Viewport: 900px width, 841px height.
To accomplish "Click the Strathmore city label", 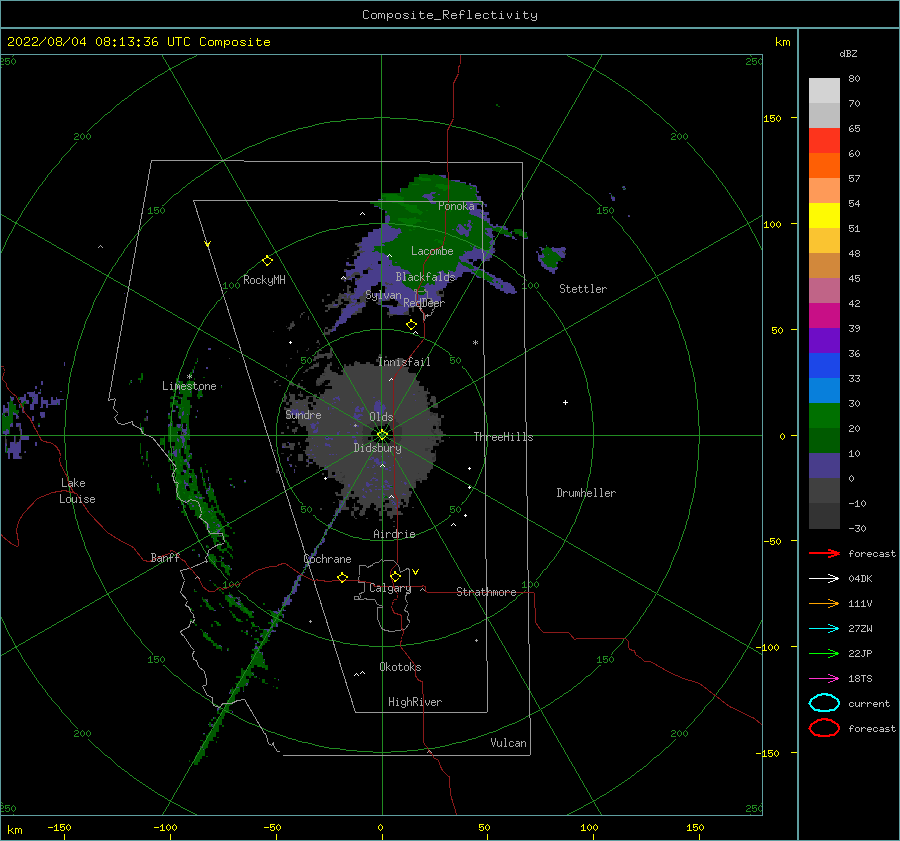I will (486, 592).
